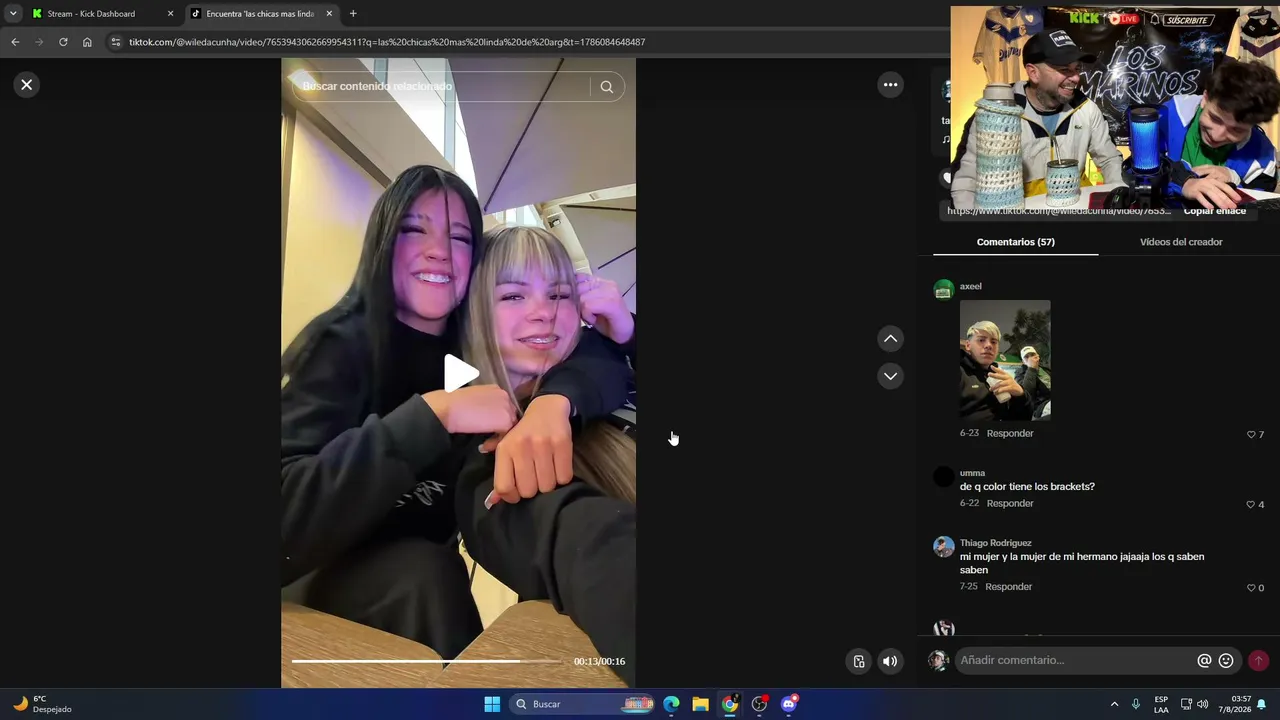Reload the current page
Image resolution: width=1280 pixels, height=720 pixels.
point(63,42)
